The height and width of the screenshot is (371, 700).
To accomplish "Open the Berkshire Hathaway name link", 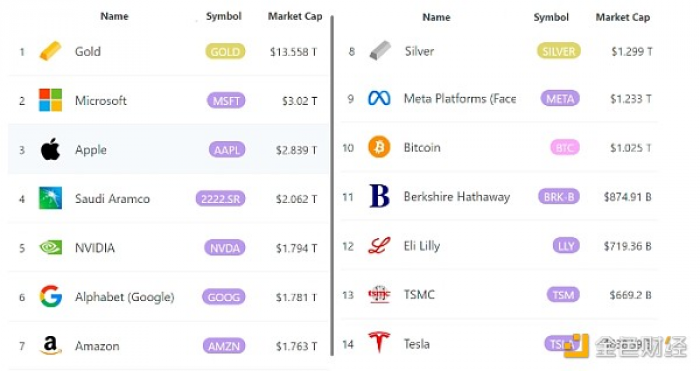I will point(457,197).
